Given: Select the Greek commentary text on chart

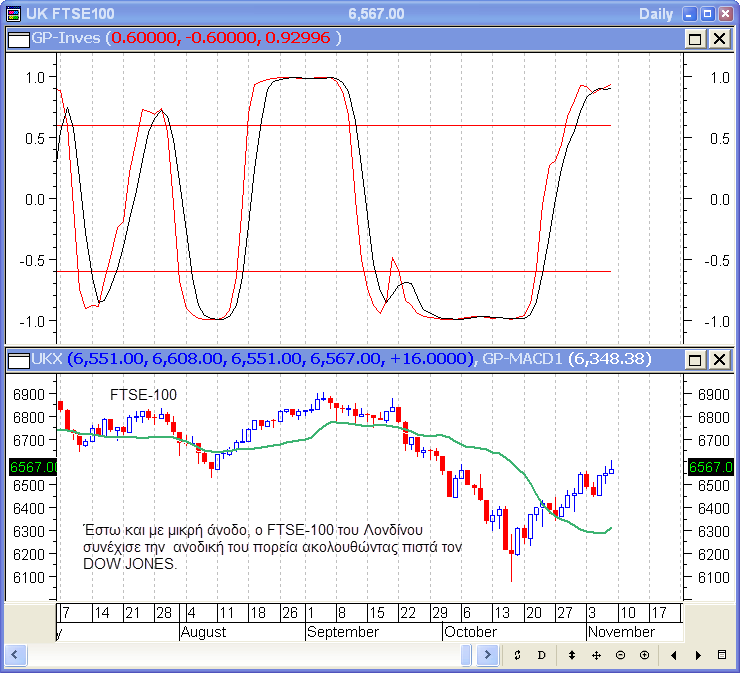Looking at the screenshot, I should (x=269, y=545).
